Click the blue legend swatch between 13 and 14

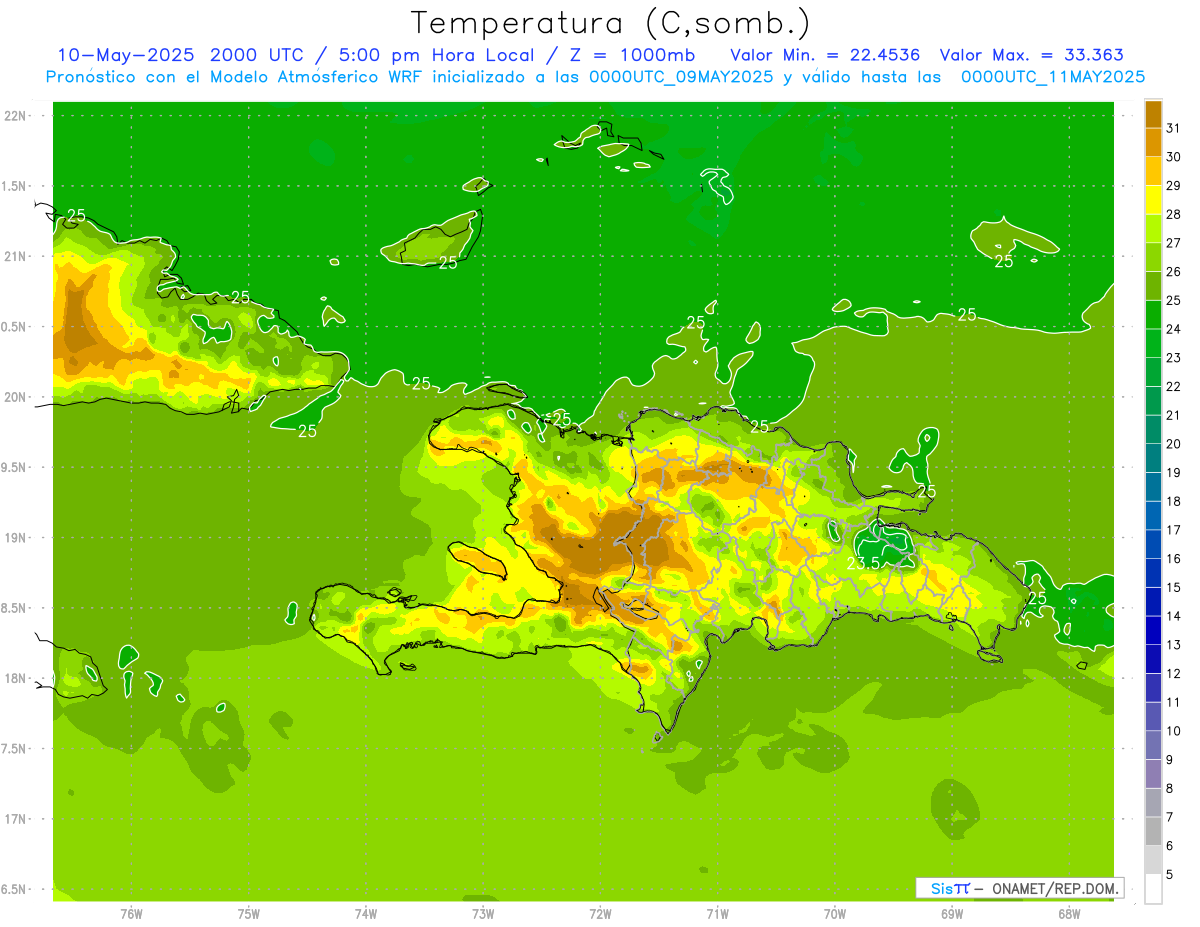[1153, 630]
